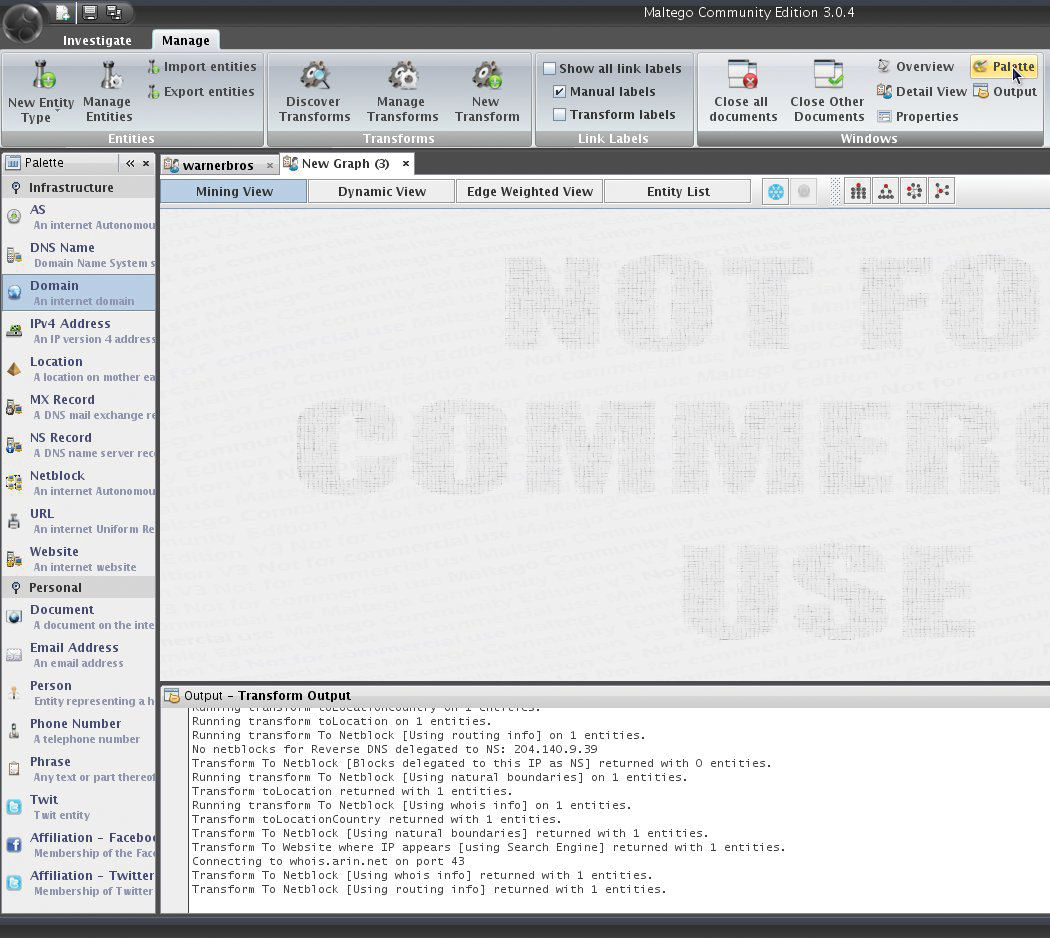
Task: Click the Import entities button
Action: click(x=203, y=66)
